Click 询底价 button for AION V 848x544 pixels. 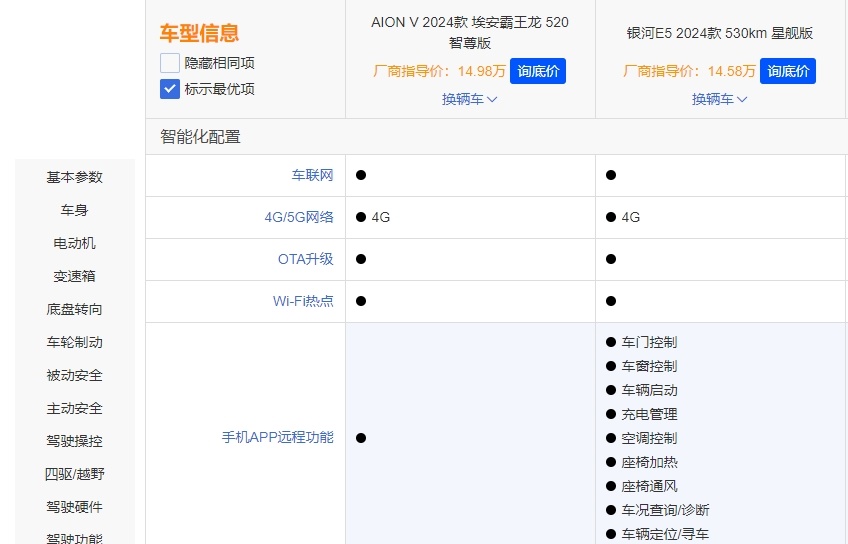tap(538, 71)
